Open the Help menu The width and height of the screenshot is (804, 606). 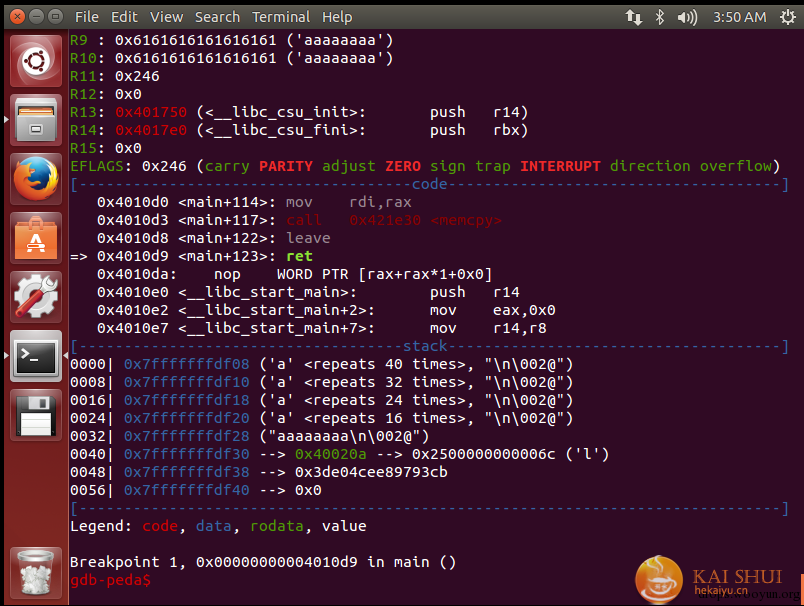337,17
